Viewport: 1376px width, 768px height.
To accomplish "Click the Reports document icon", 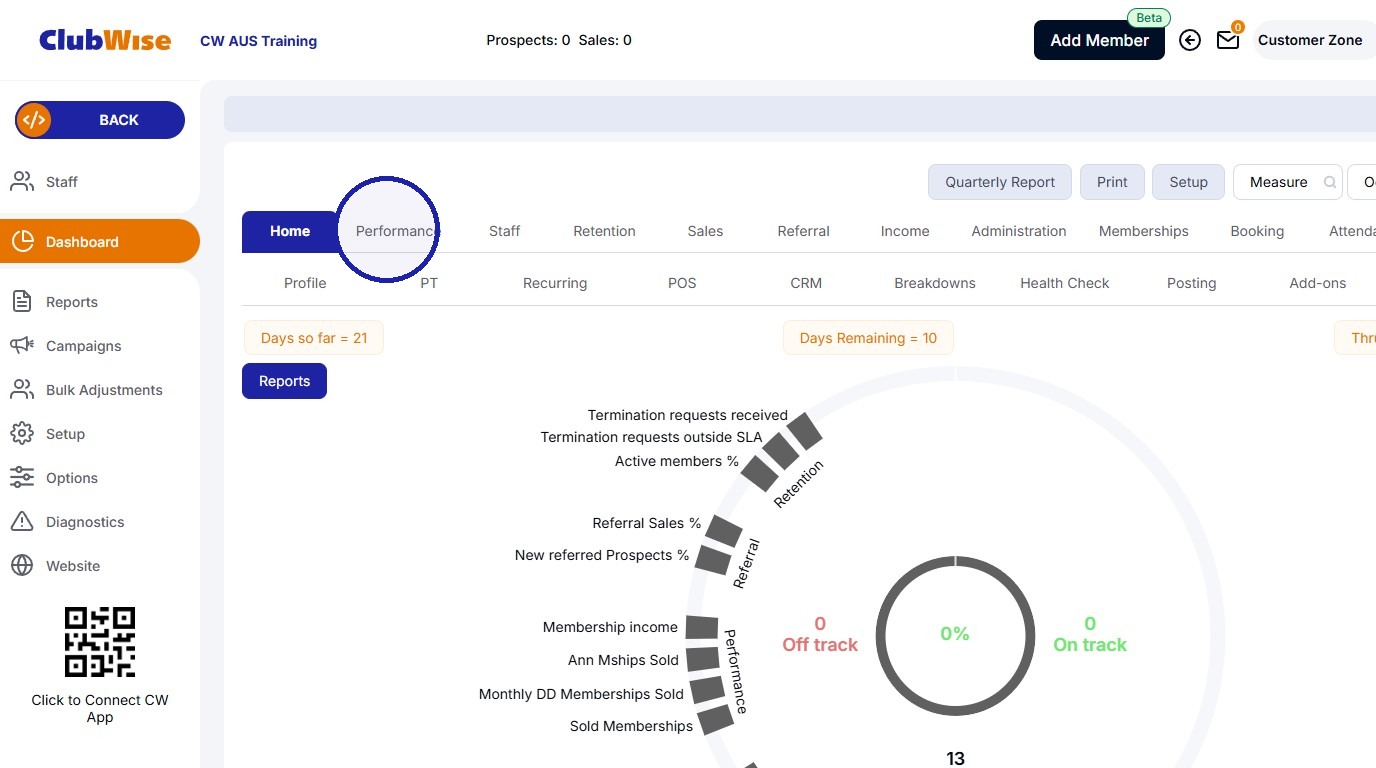I will 22,301.
